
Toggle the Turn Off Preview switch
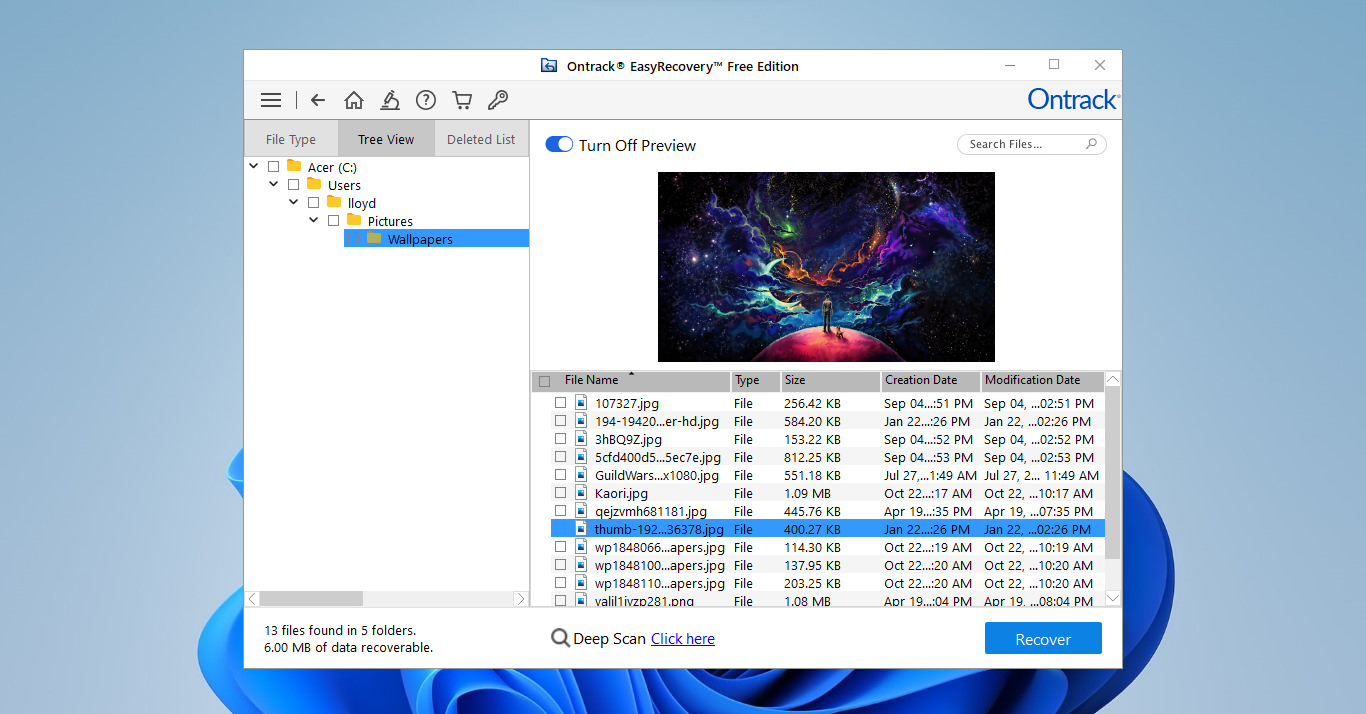pos(559,145)
